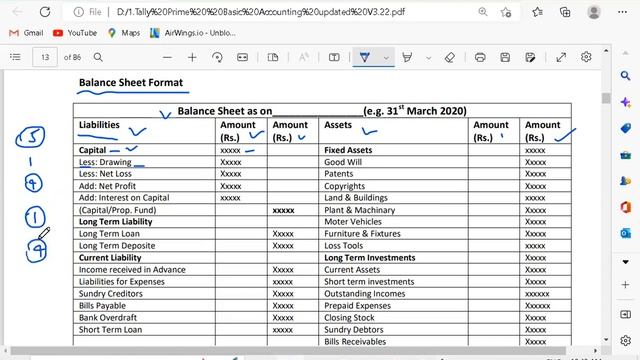Open the Maps bookmark
The image size is (640, 360).
(x=124, y=33)
